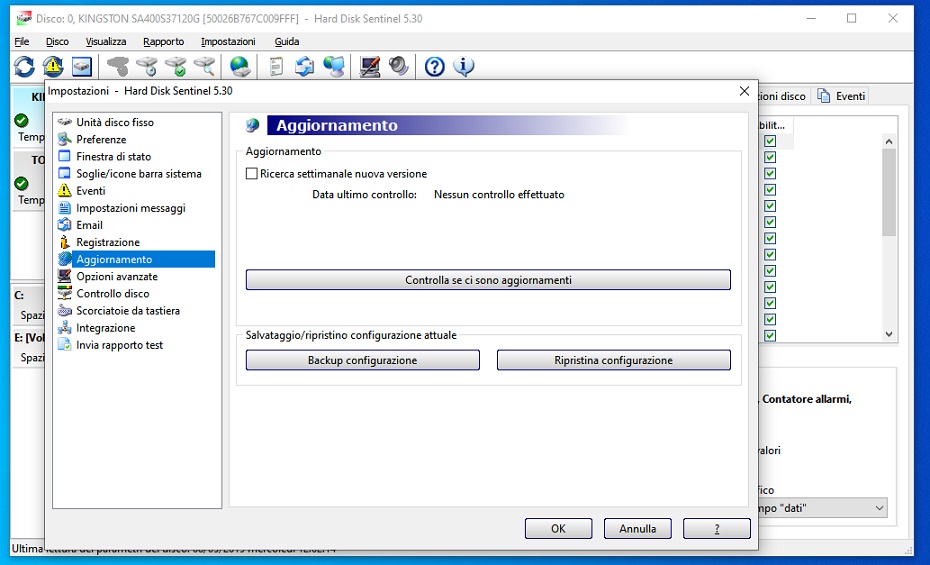This screenshot has height=565, width=930.
Task: Click Controlla se ci sono aggiornamenti button
Action: tap(488, 280)
